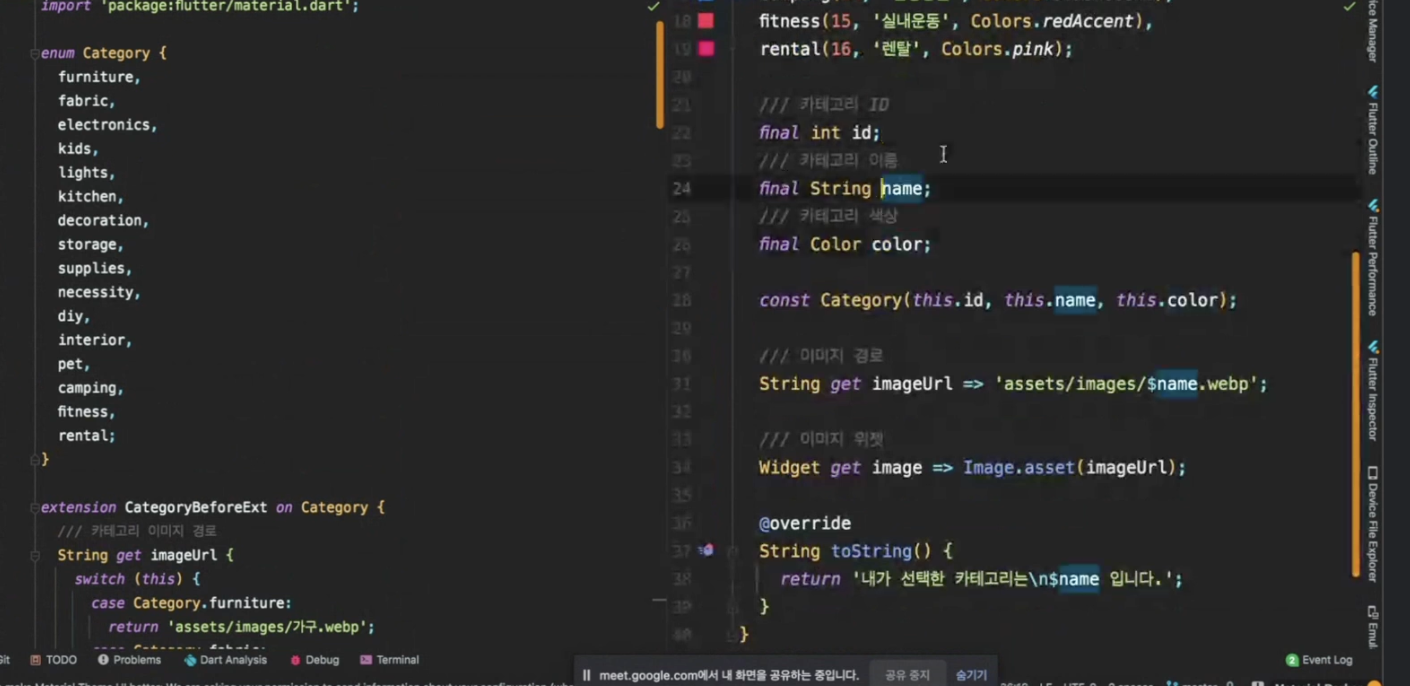Collapse the enum Category block
This screenshot has width=1410, height=686.
[x=35, y=53]
